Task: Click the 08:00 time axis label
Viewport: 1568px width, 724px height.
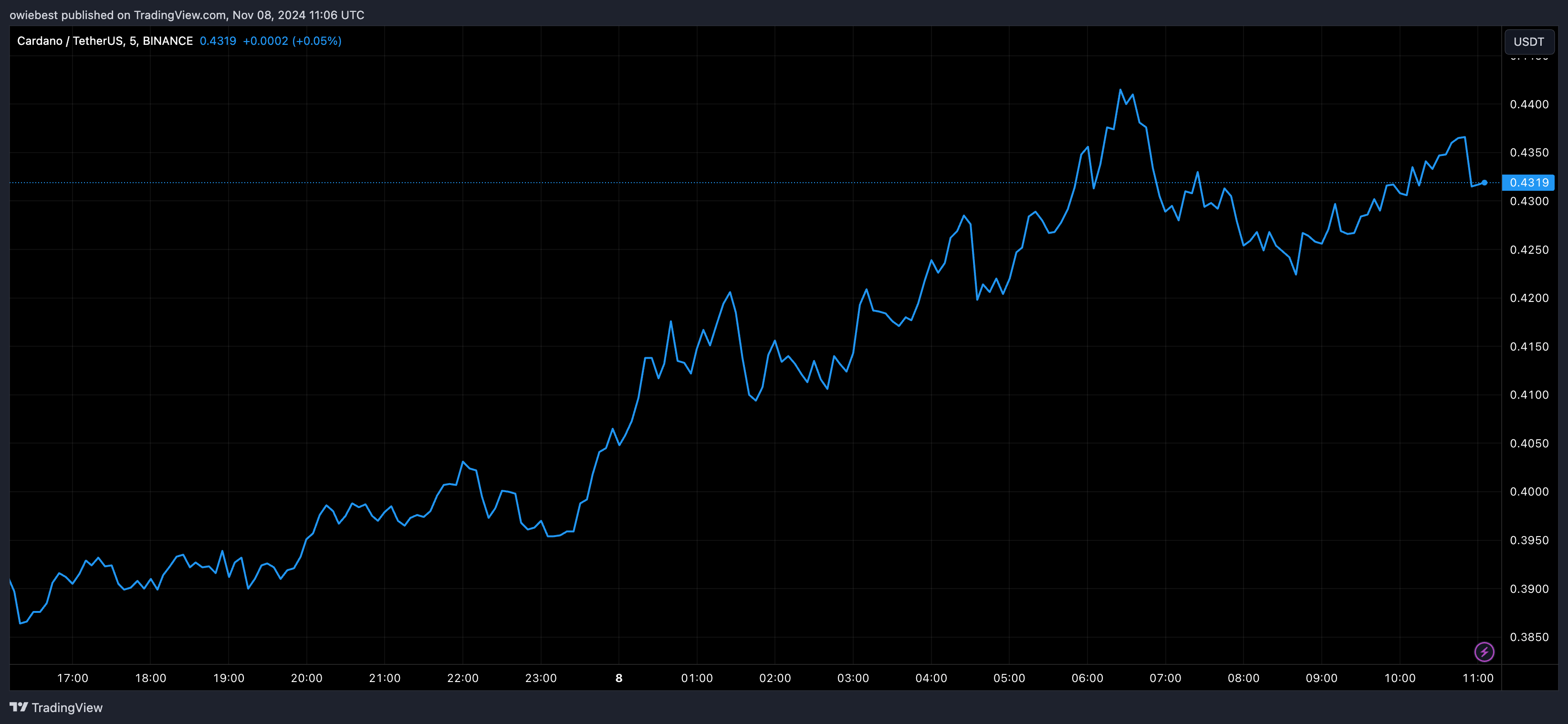Action: pyautogui.click(x=1244, y=678)
